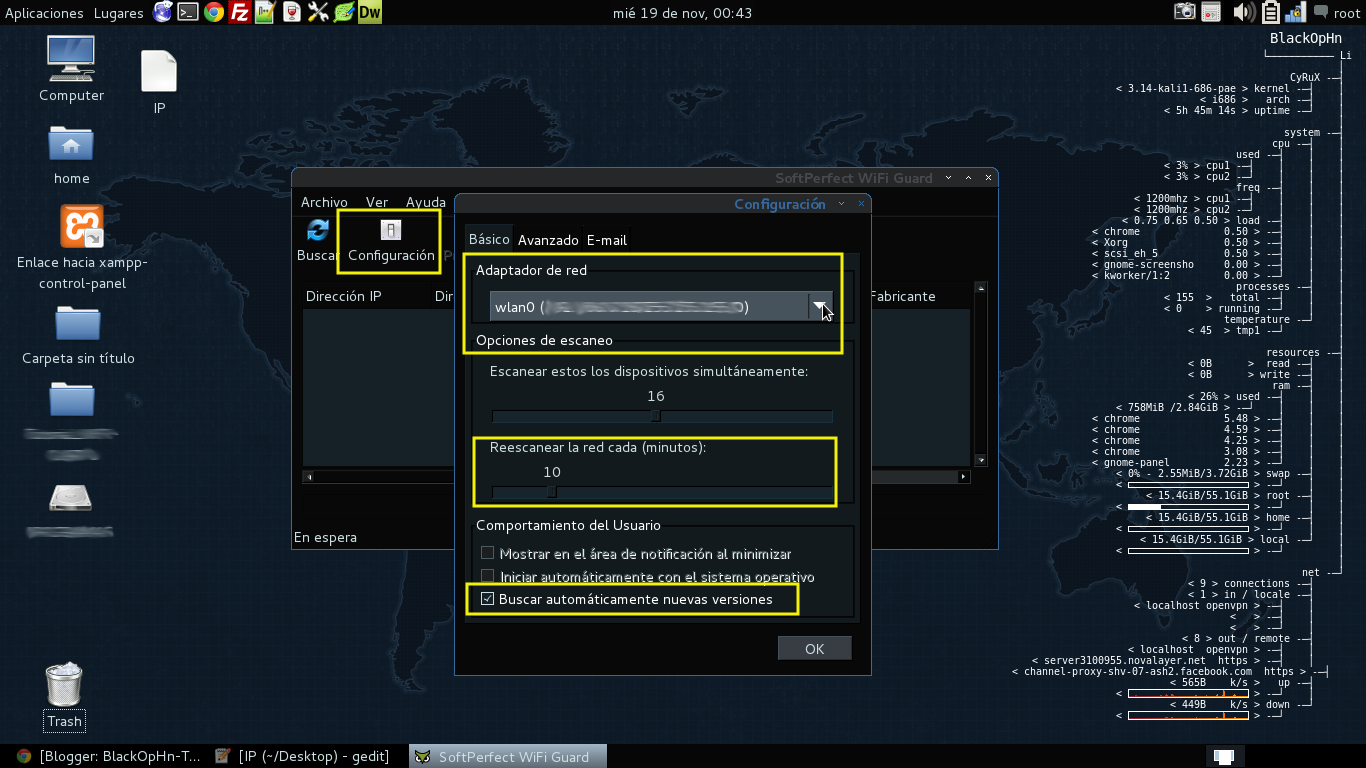The width and height of the screenshot is (1366, 768).
Task: Click the Reescanear la red slider handle
Action: (551, 492)
